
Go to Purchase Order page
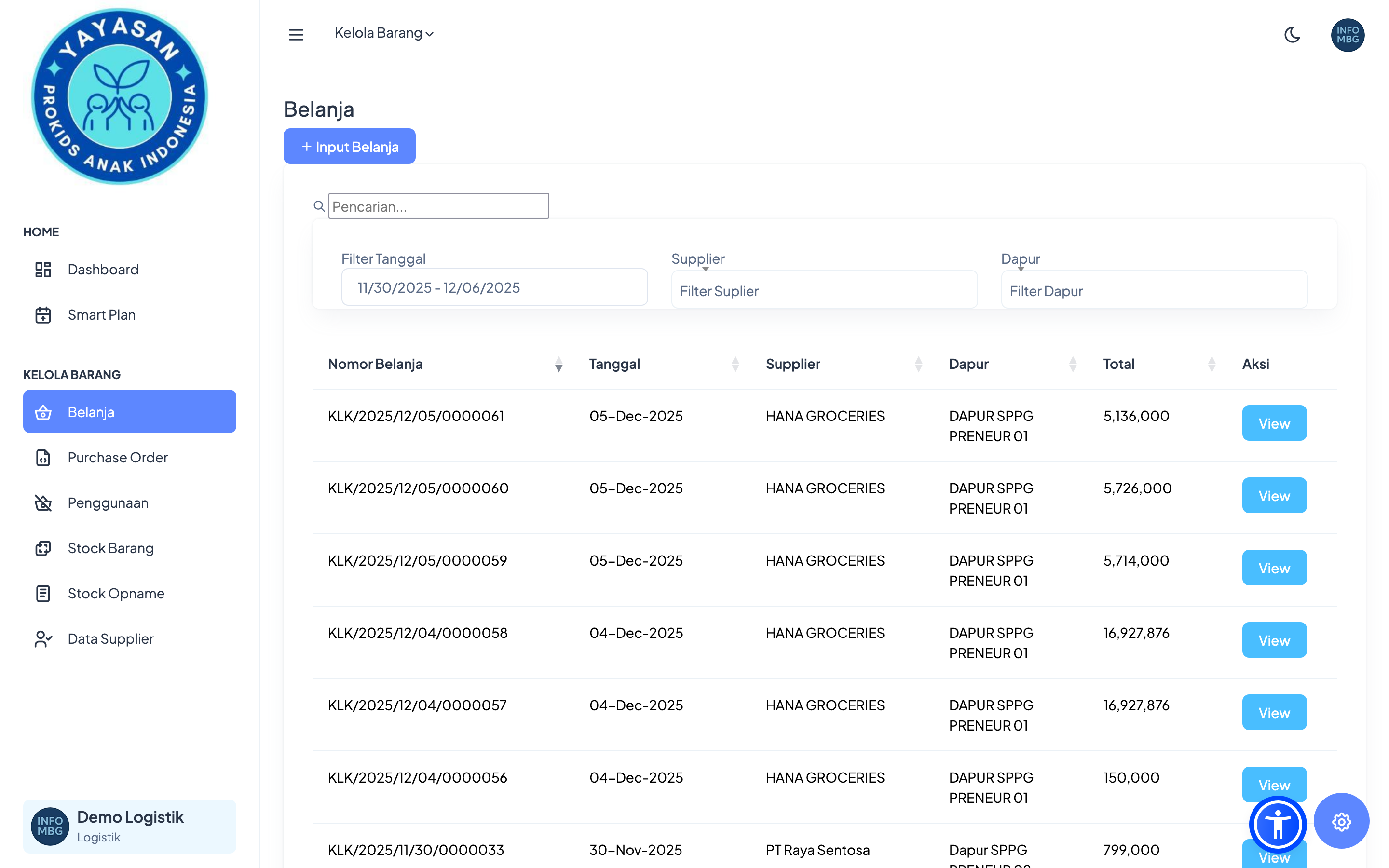point(118,458)
